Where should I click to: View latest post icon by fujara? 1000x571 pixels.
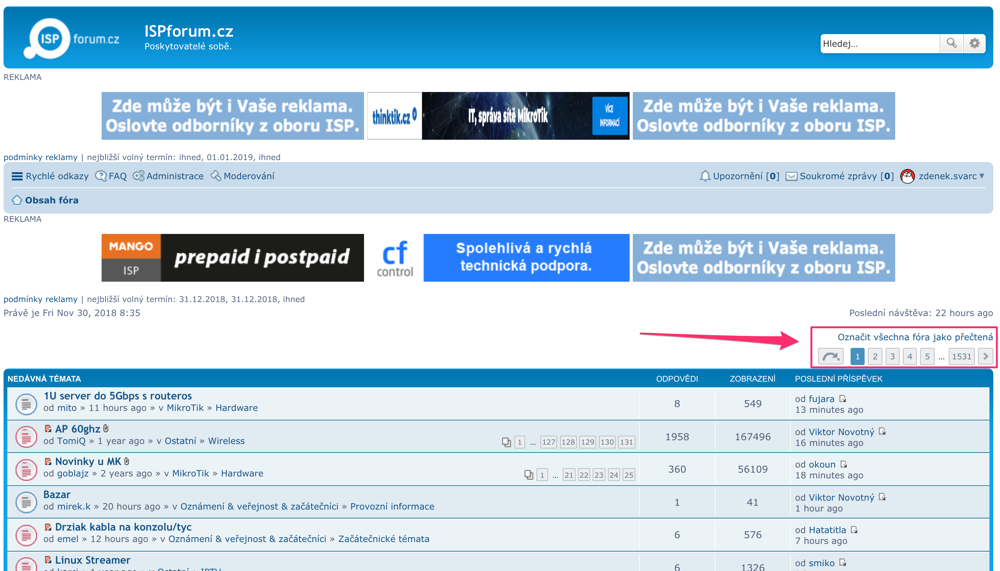[842, 399]
